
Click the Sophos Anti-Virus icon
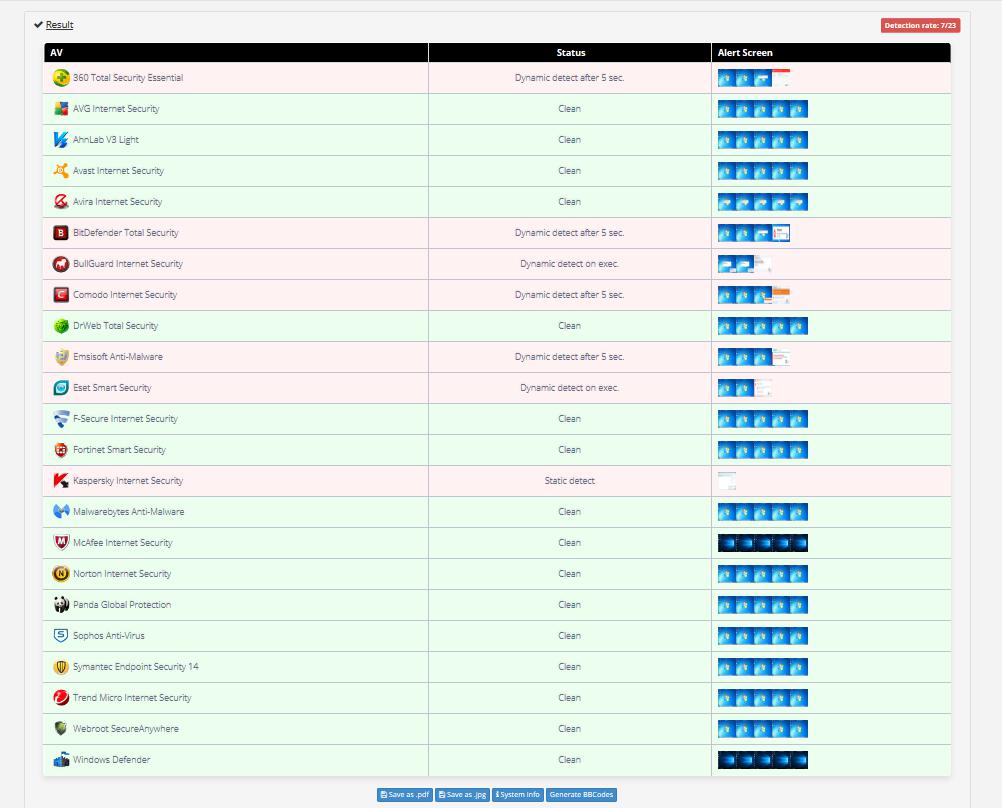point(61,635)
